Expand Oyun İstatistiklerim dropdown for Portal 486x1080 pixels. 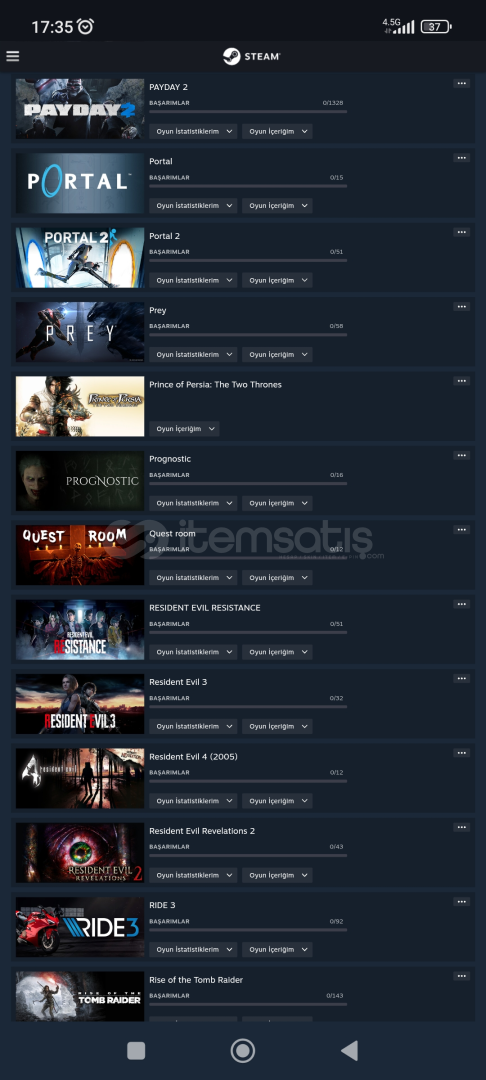[193, 205]
